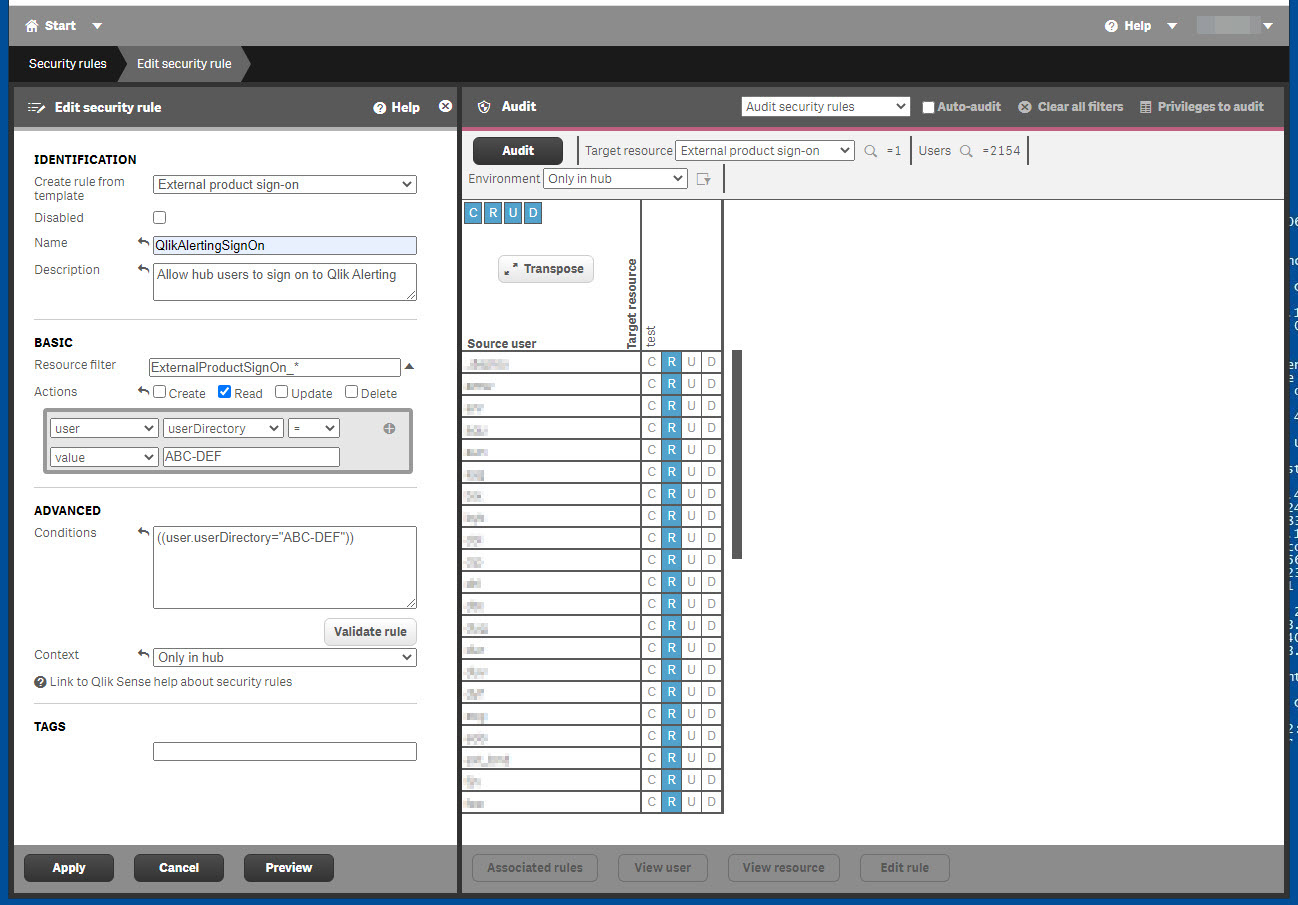The height and width of the screenshot is (905, 1298).
Task: Click the Description text area
Action: [285, 282]
